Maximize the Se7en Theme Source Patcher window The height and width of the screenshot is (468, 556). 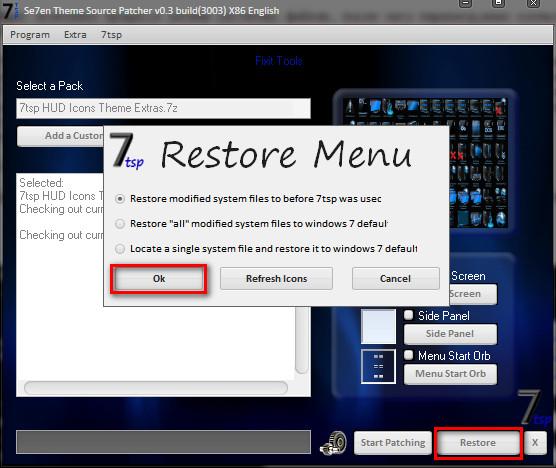498,4
